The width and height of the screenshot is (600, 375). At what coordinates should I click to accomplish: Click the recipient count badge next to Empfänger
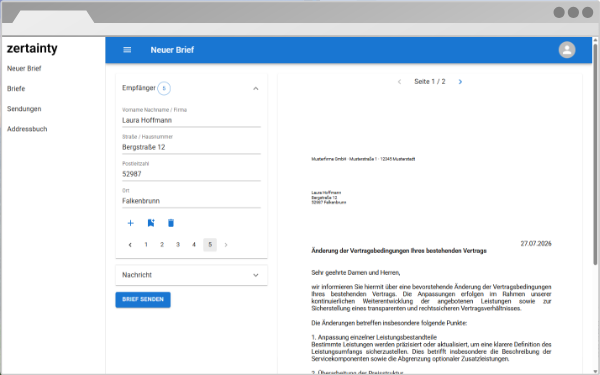[x=164, y=88]
